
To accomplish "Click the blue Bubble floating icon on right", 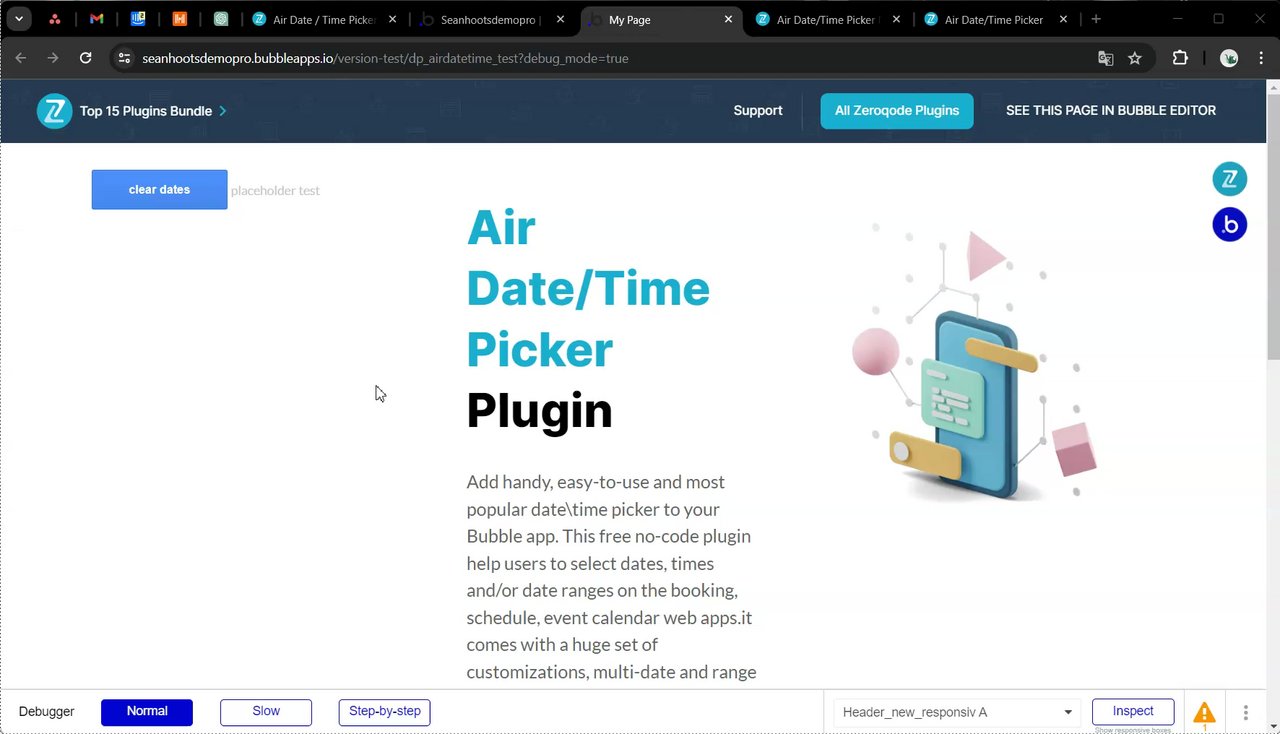I will pos(1230,225).
